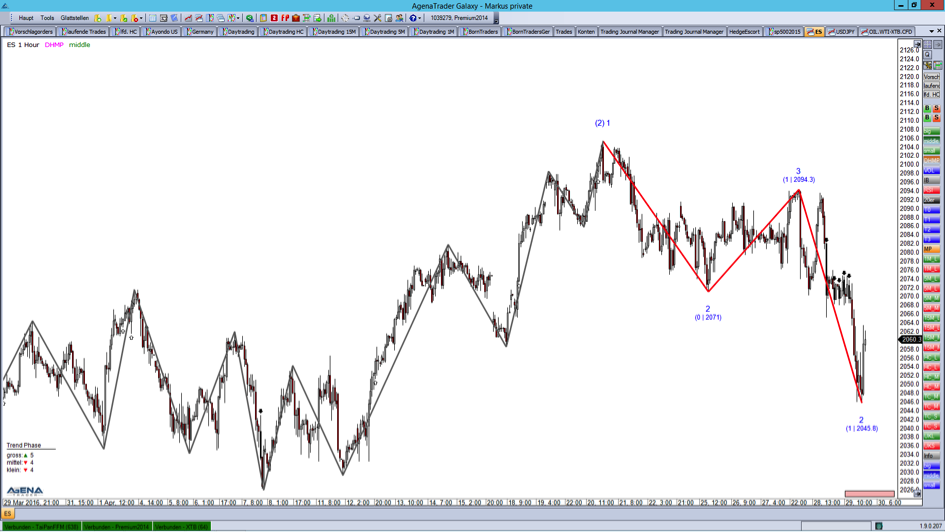Viewport: 945px width, 532px height.
Task: Toggle the 'small' indicator in right sidebar
Action: (x=932, y=150)
